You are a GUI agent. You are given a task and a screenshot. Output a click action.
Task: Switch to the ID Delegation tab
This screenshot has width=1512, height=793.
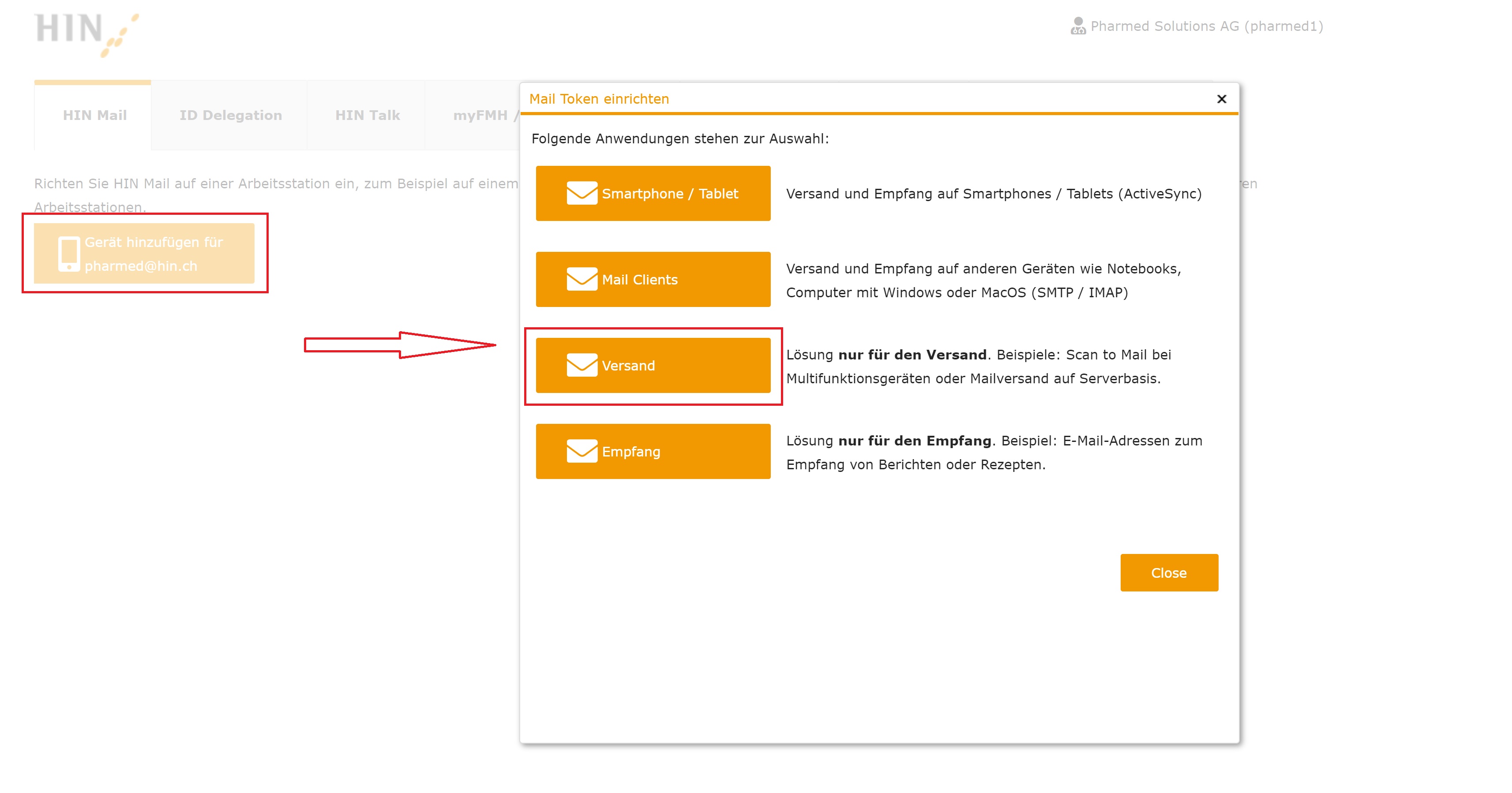(x=230, y=116)
